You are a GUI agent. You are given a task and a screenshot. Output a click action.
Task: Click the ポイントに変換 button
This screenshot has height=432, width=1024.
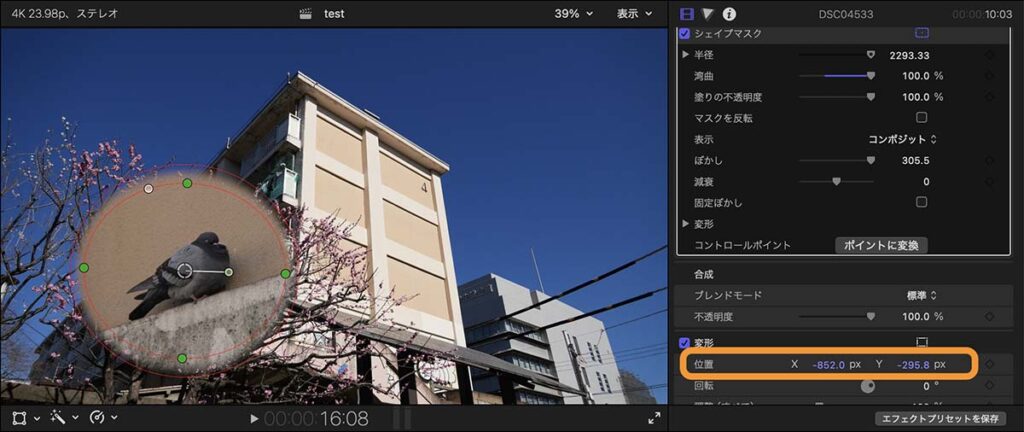[x=881, y=245]
